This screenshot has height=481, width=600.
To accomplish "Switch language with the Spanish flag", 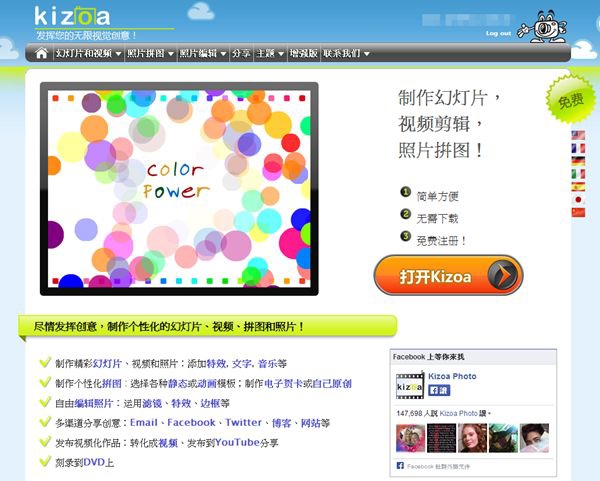I will (x=578, y=187).
